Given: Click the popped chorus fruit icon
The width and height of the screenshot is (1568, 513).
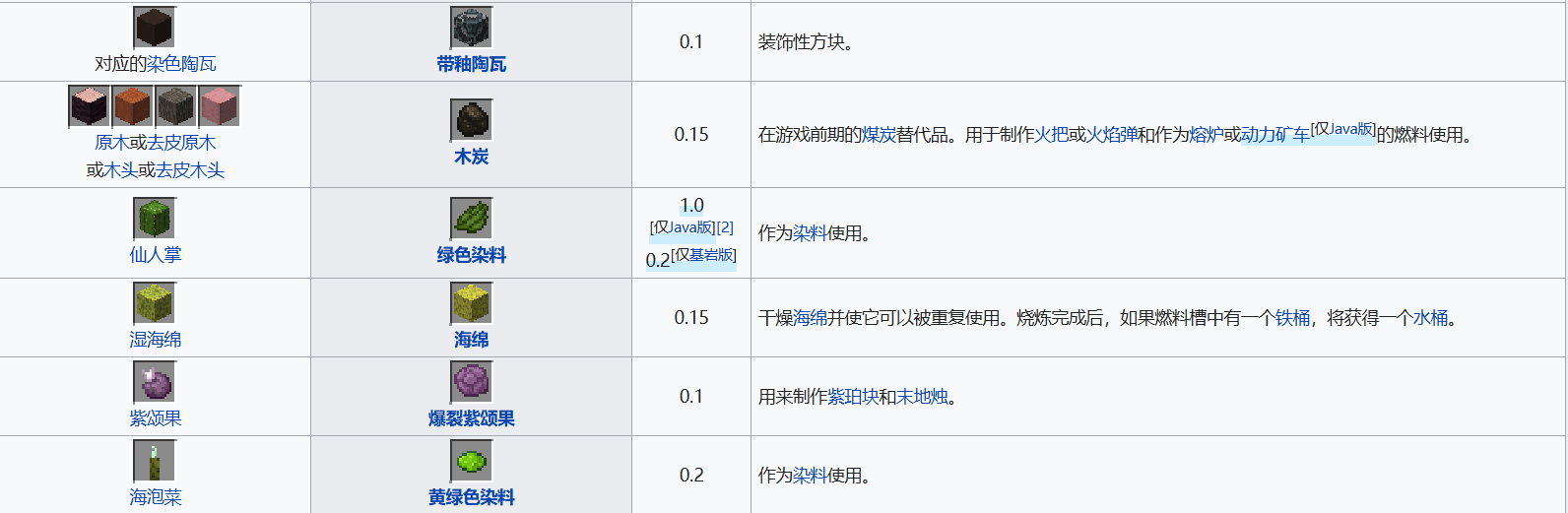Looking at the screenshot, I should (x=471, y=382).
